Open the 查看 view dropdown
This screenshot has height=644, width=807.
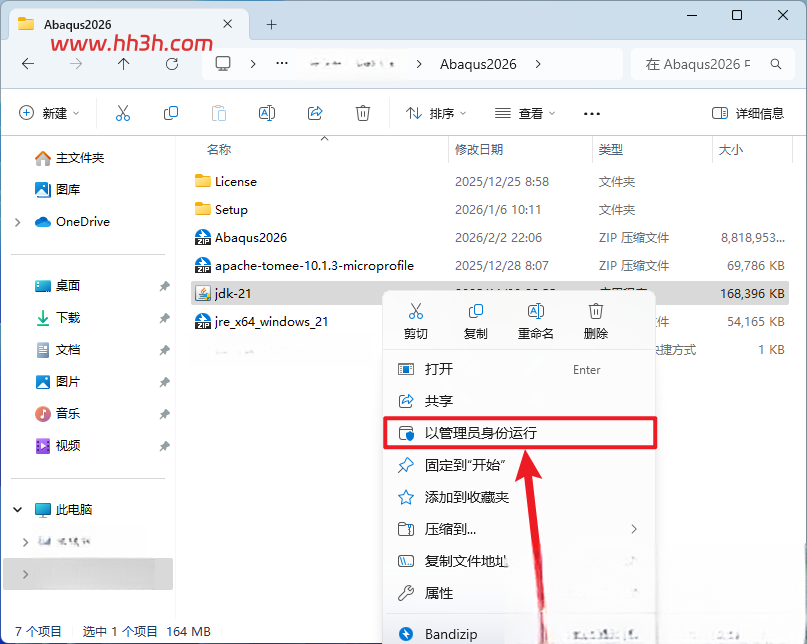524,113
